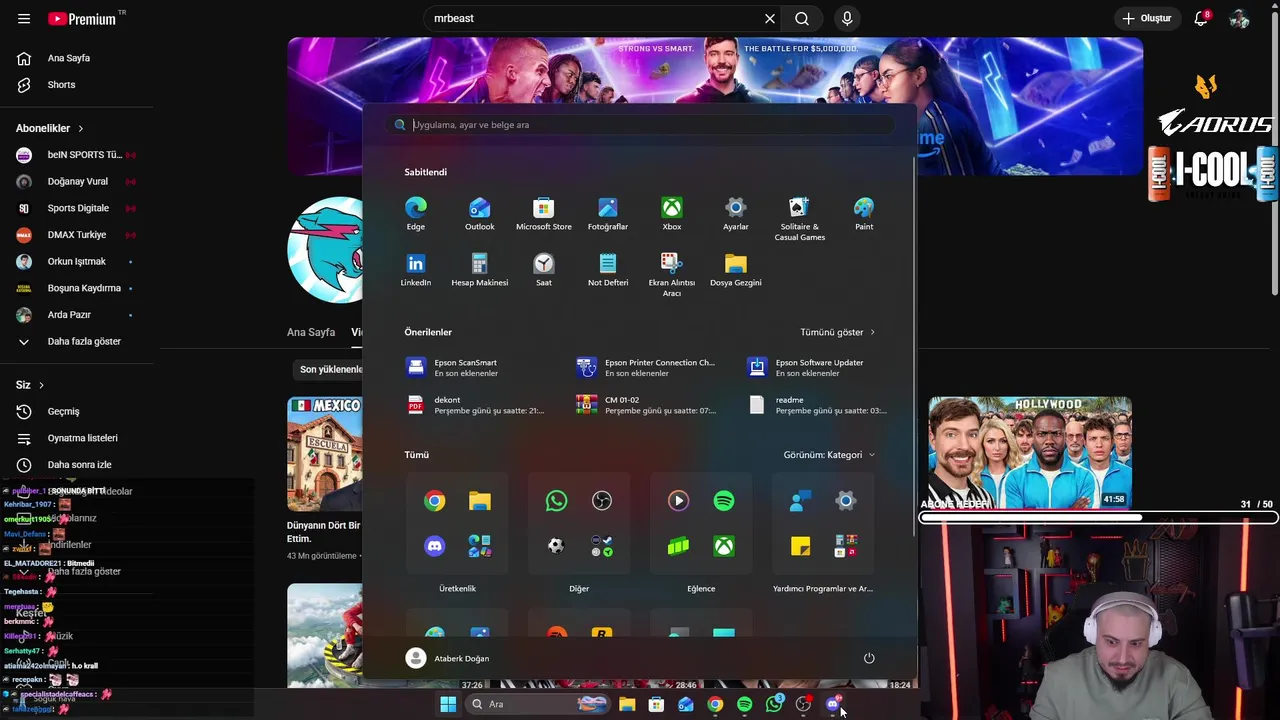Open WhatsApp in Diğer category
Image resolution: width=1280 pixels, height=720 pixels.
click(556, 501)
